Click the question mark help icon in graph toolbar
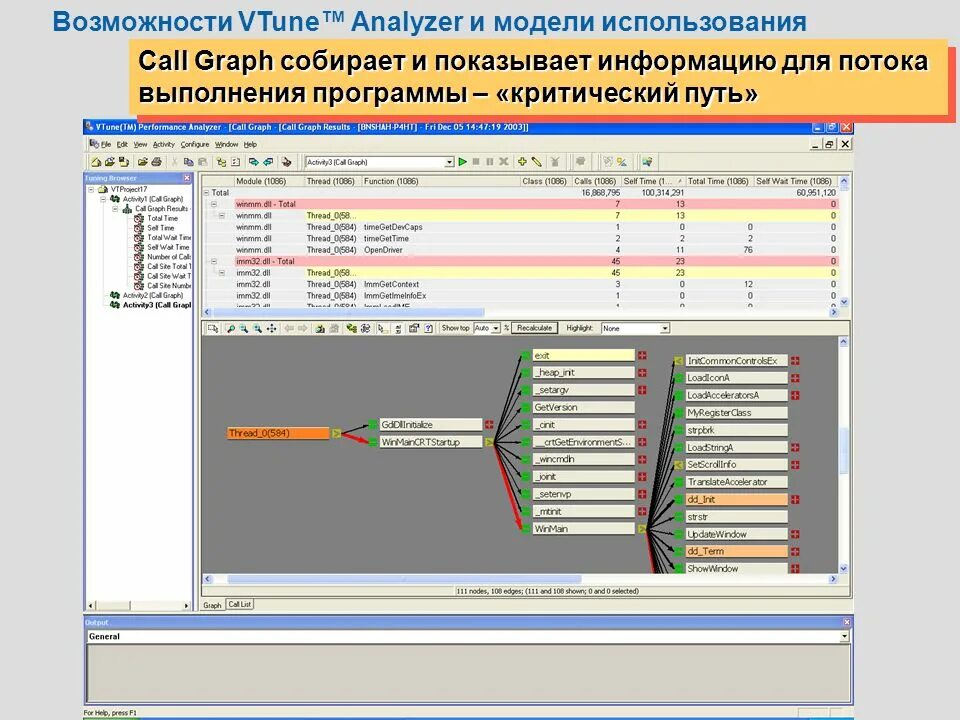 (x=429, y=329)
